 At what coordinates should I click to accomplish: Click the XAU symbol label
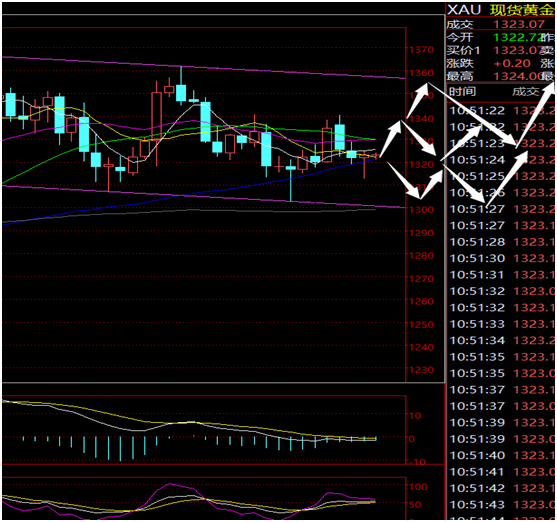[x=464, y=10]
